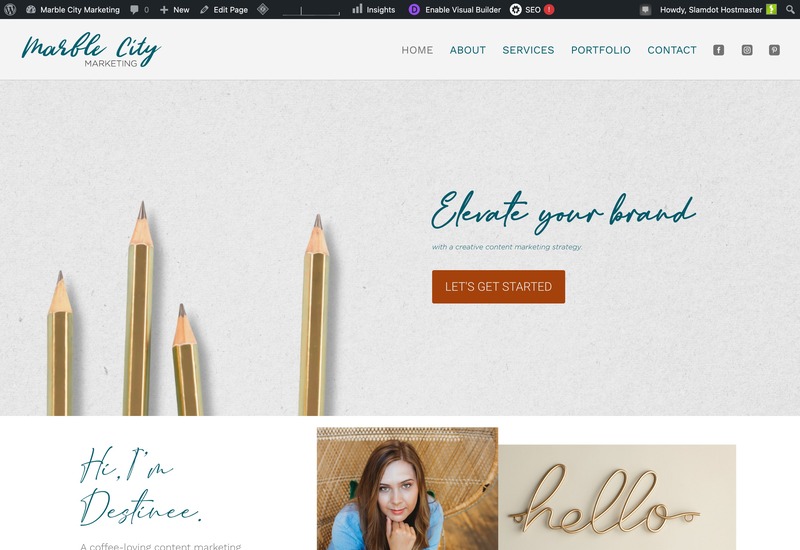Click the comments bubble icon

point(134,9)
